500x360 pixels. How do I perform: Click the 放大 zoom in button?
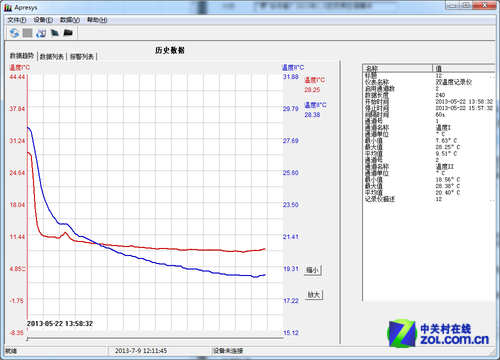pyautogui.click(x=314, y=295)
